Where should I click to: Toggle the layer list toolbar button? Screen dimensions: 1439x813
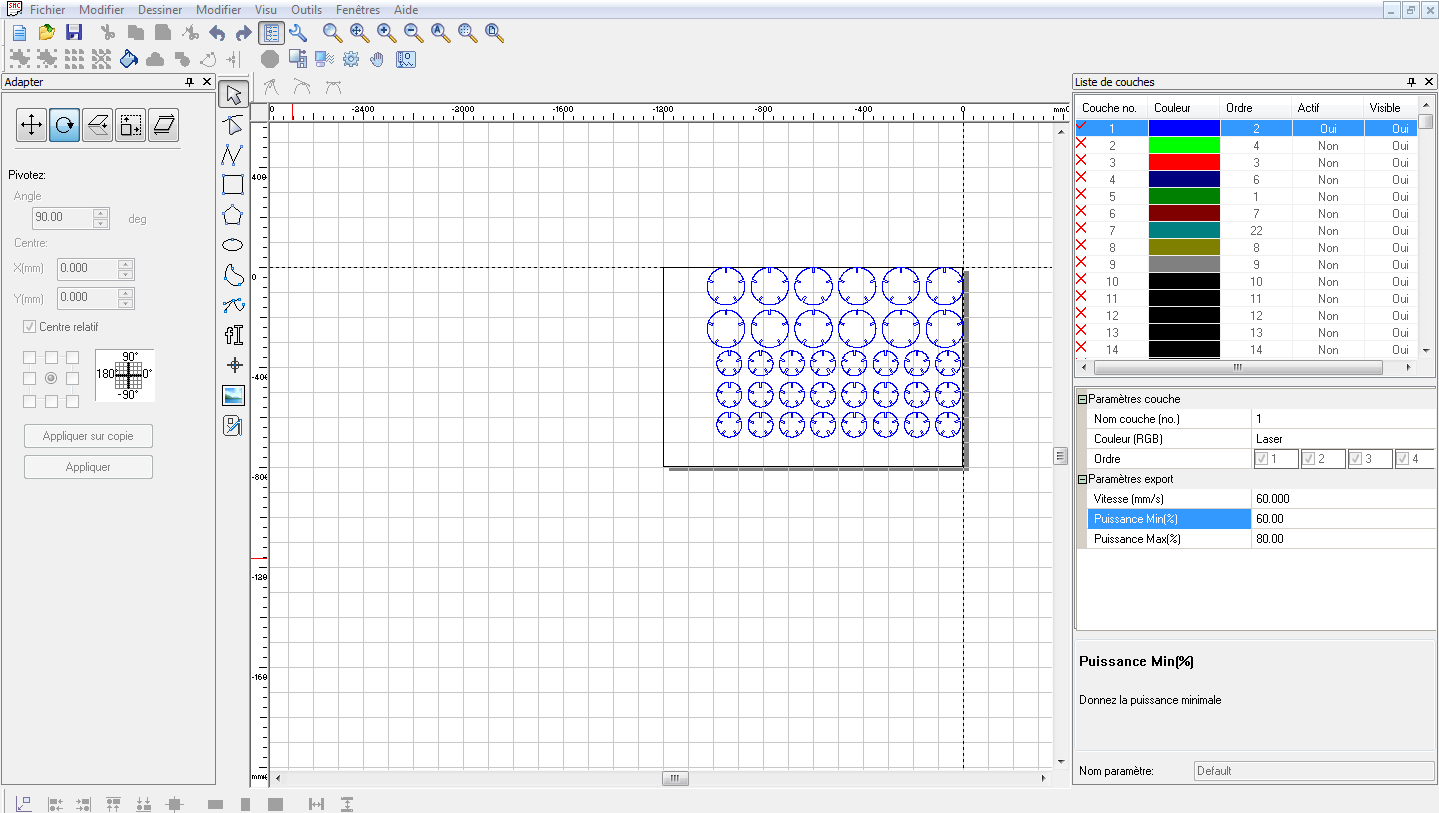click(271, 33)
